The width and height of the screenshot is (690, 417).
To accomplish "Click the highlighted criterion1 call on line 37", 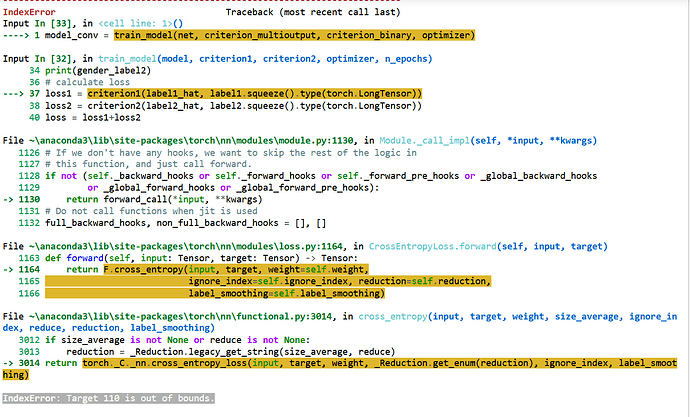I will click(x=254, y=94).
